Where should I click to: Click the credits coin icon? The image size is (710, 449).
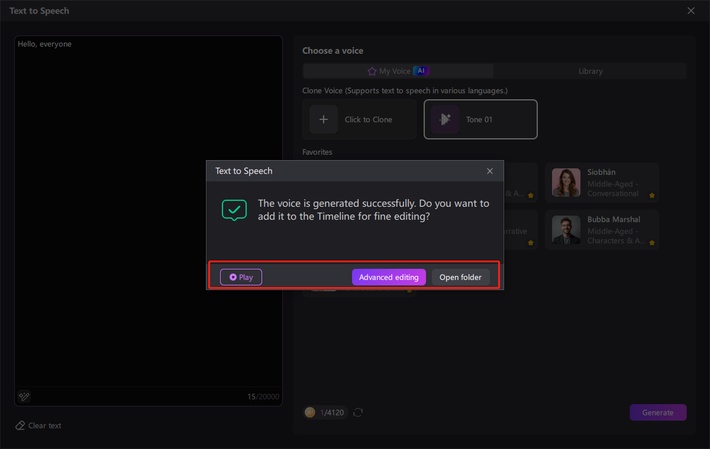click(310, 412)
